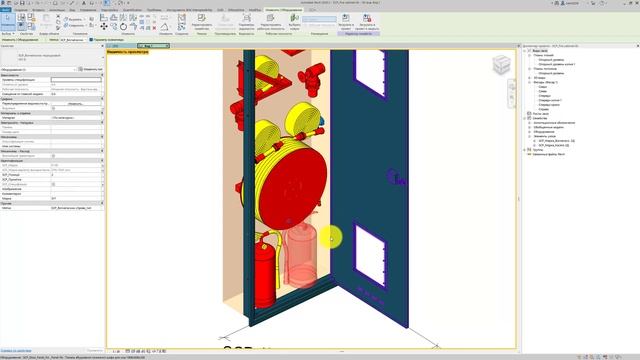Activate the Rotate tool in Modify panel
This screenshot has height=360, width=640.
click(x=123, y=27)
